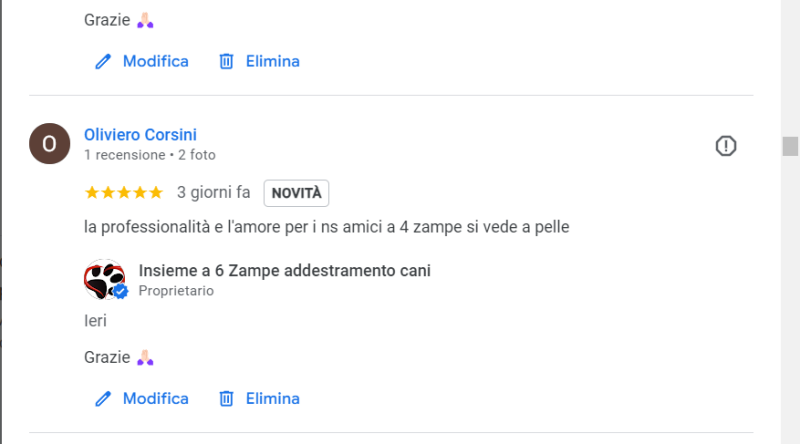The image size is (800, 444).
Task: Click the pencil icon under Oliviero's review reply
Action: click(x=102, y=398)
